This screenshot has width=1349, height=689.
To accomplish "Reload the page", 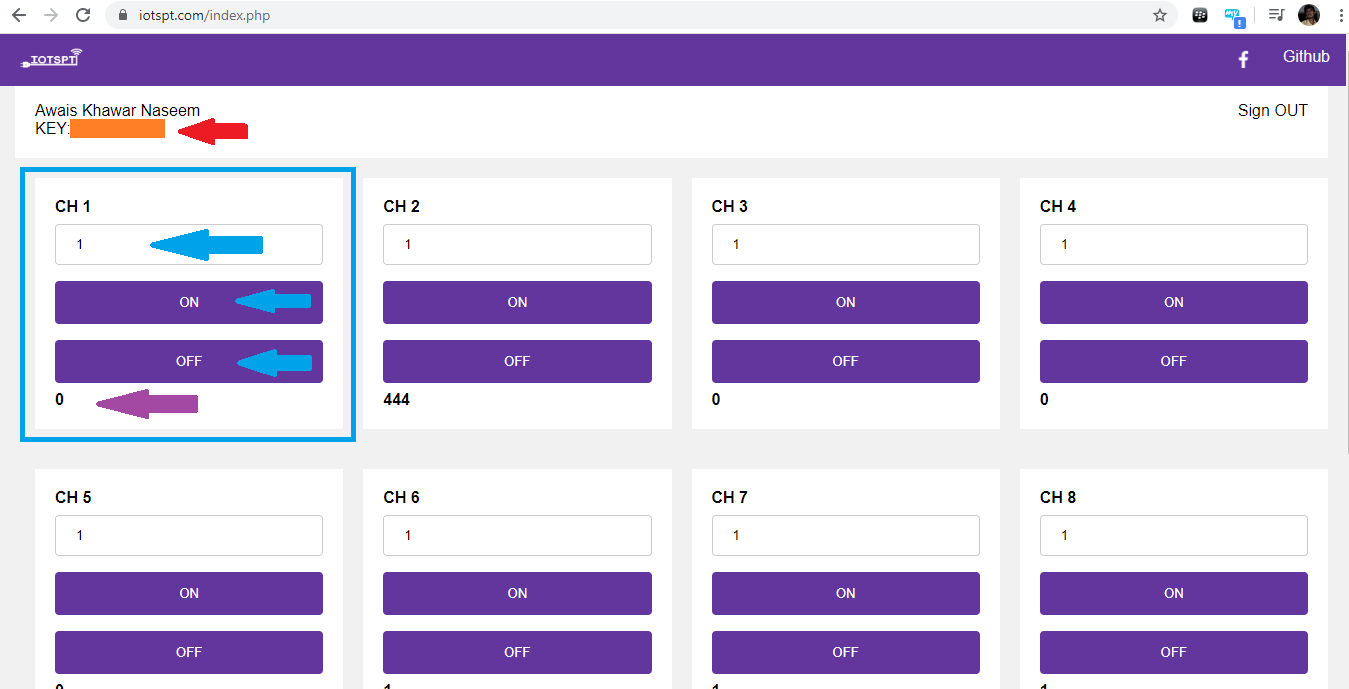I will [83, 15].
